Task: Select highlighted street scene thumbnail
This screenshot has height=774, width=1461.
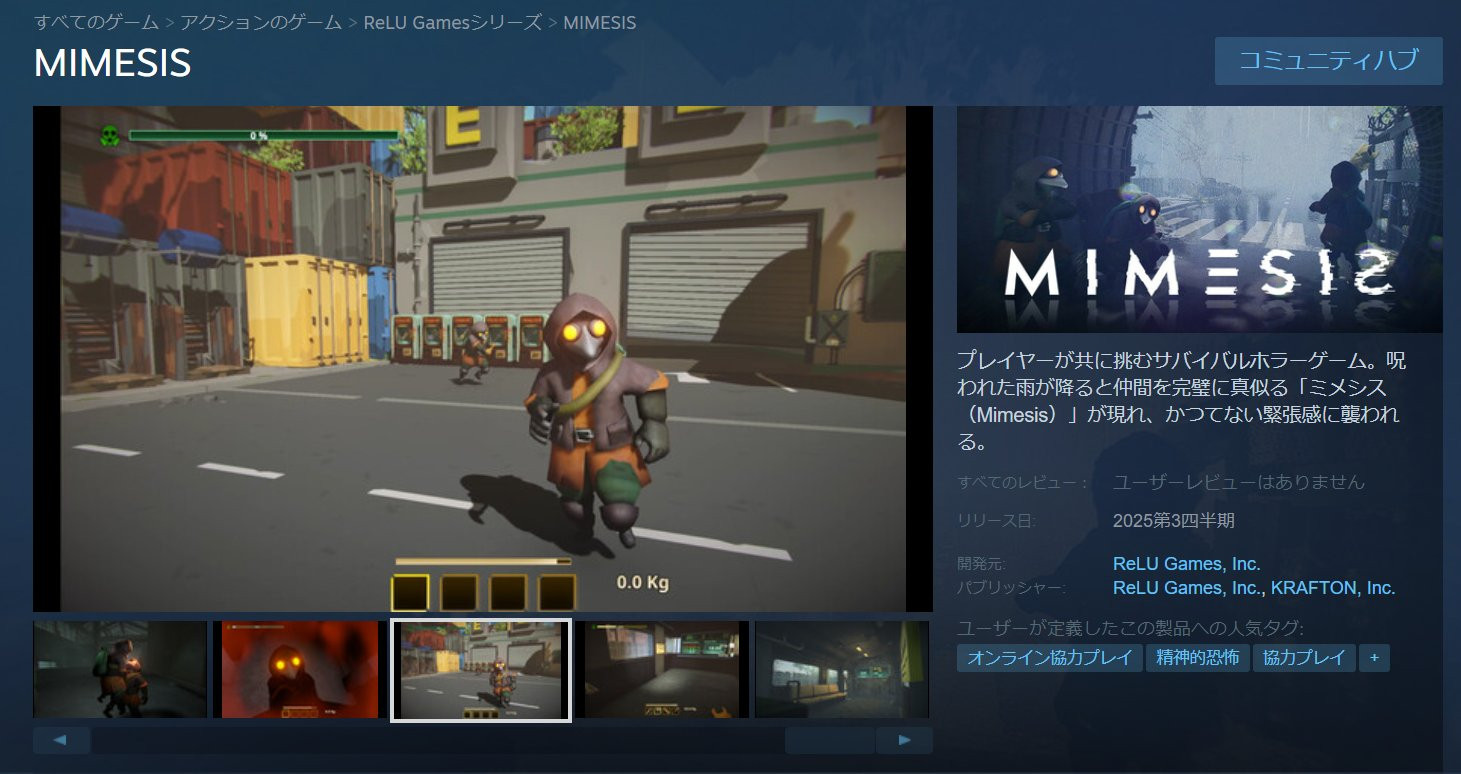Action: (x=480, y=670)
